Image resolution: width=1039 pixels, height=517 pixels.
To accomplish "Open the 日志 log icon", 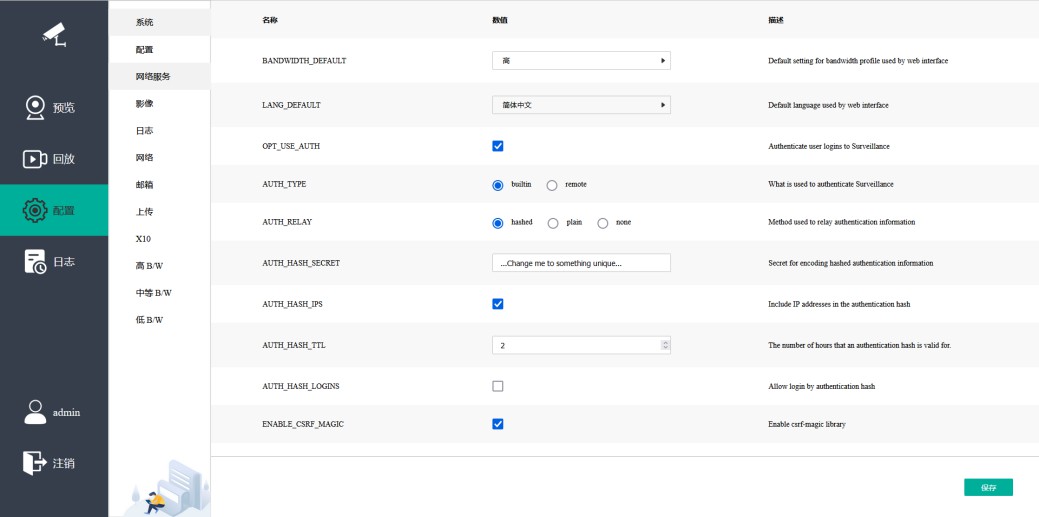I will click(x=35, y=262).
